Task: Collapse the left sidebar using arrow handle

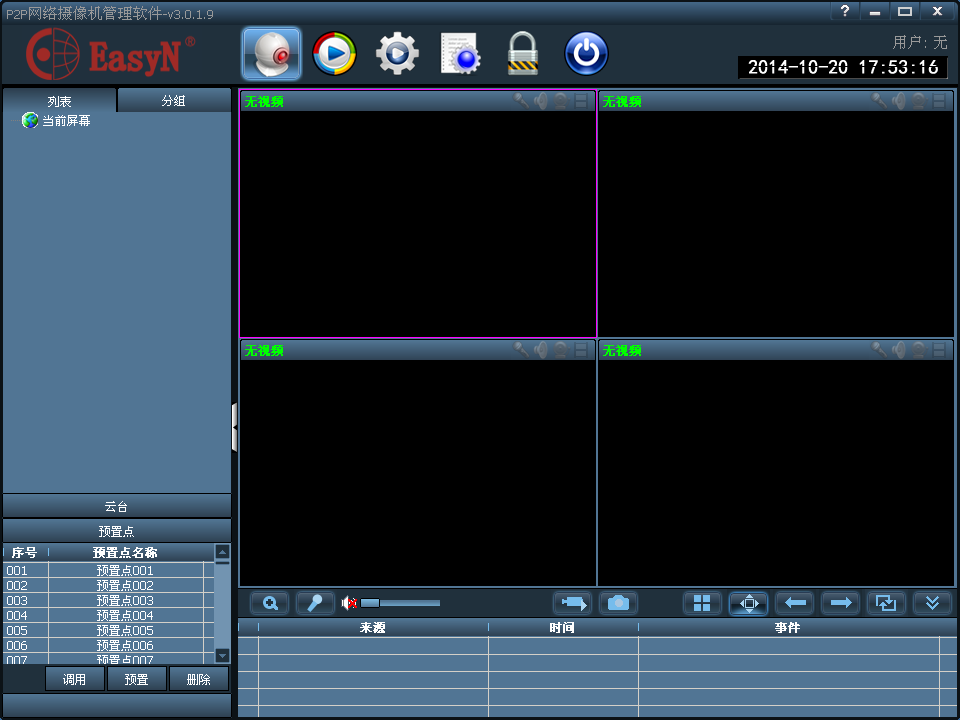Action: click(234, 428)
